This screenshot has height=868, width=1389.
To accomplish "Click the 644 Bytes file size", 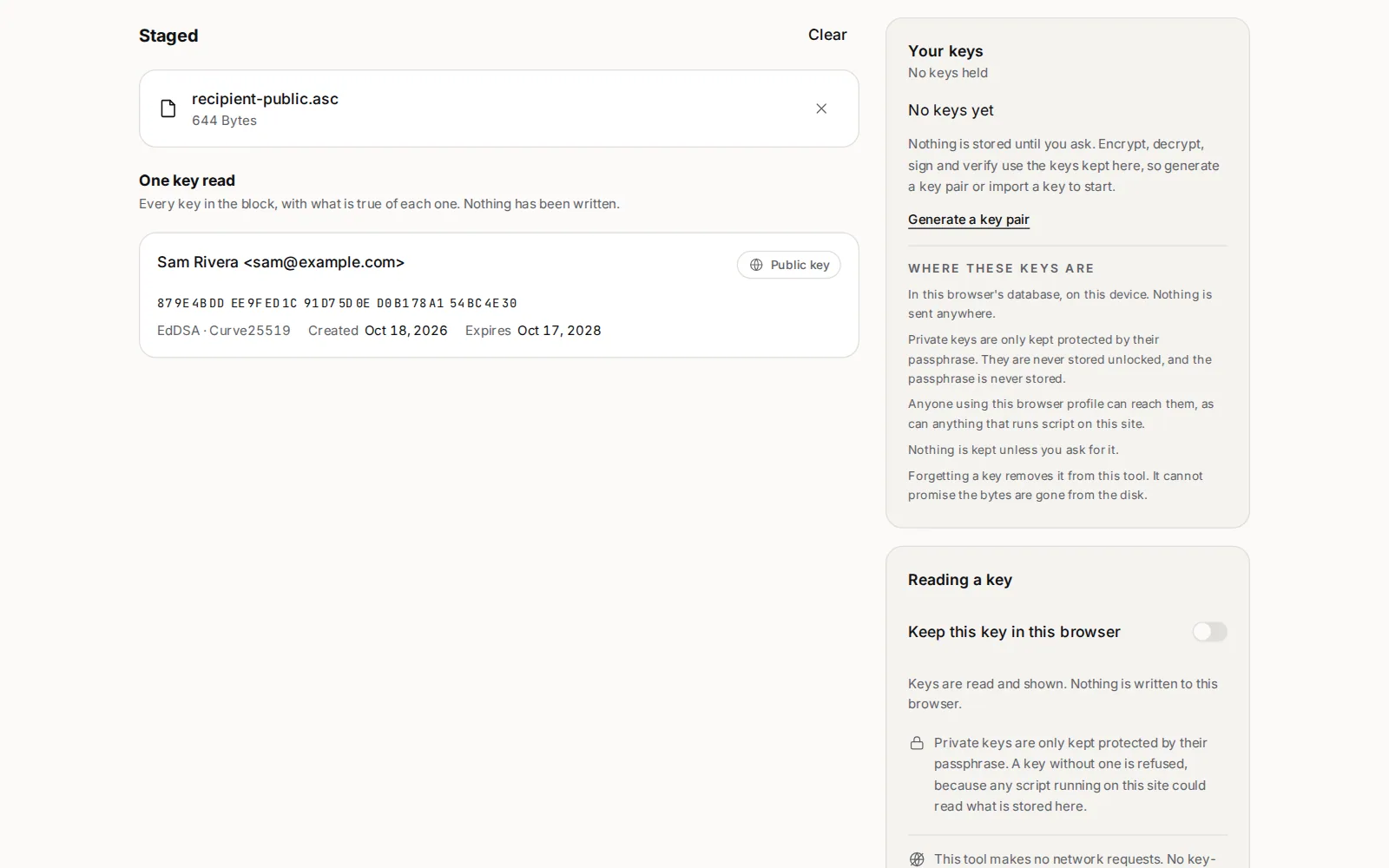I will click(x=224, y=121).
